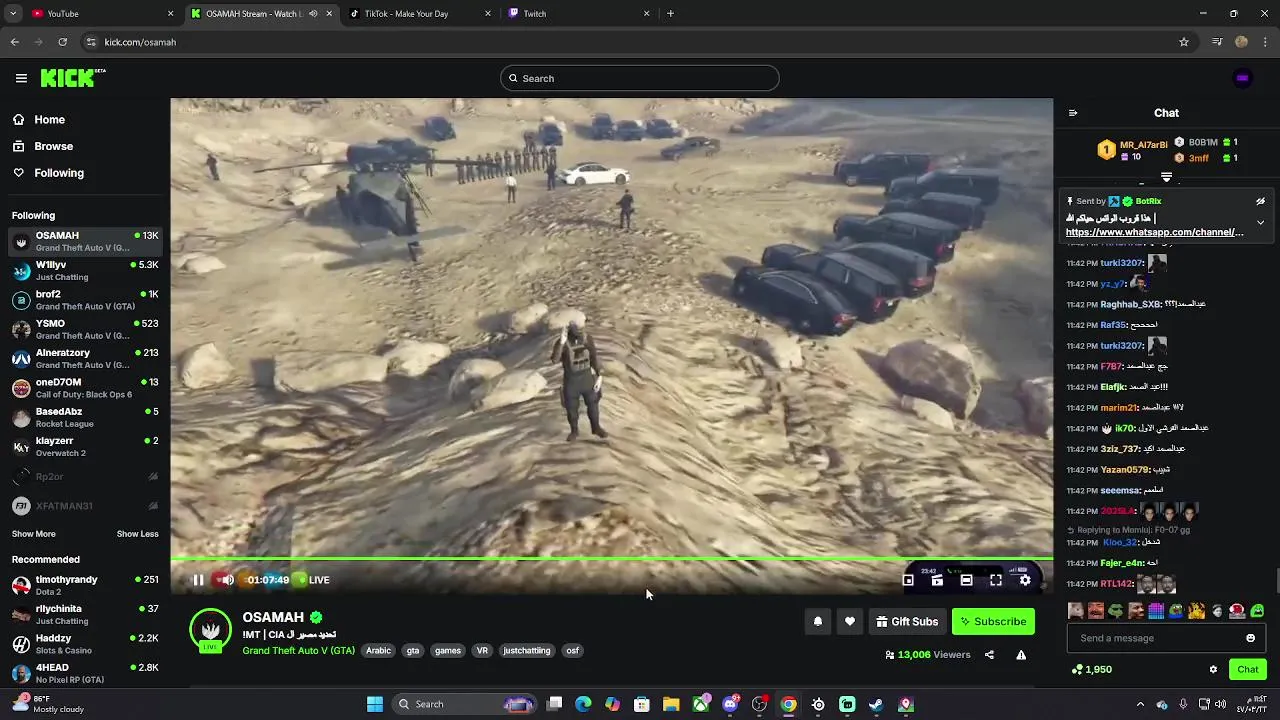
Task: Click Show More in following list
Action: click(x=34, y=534)
